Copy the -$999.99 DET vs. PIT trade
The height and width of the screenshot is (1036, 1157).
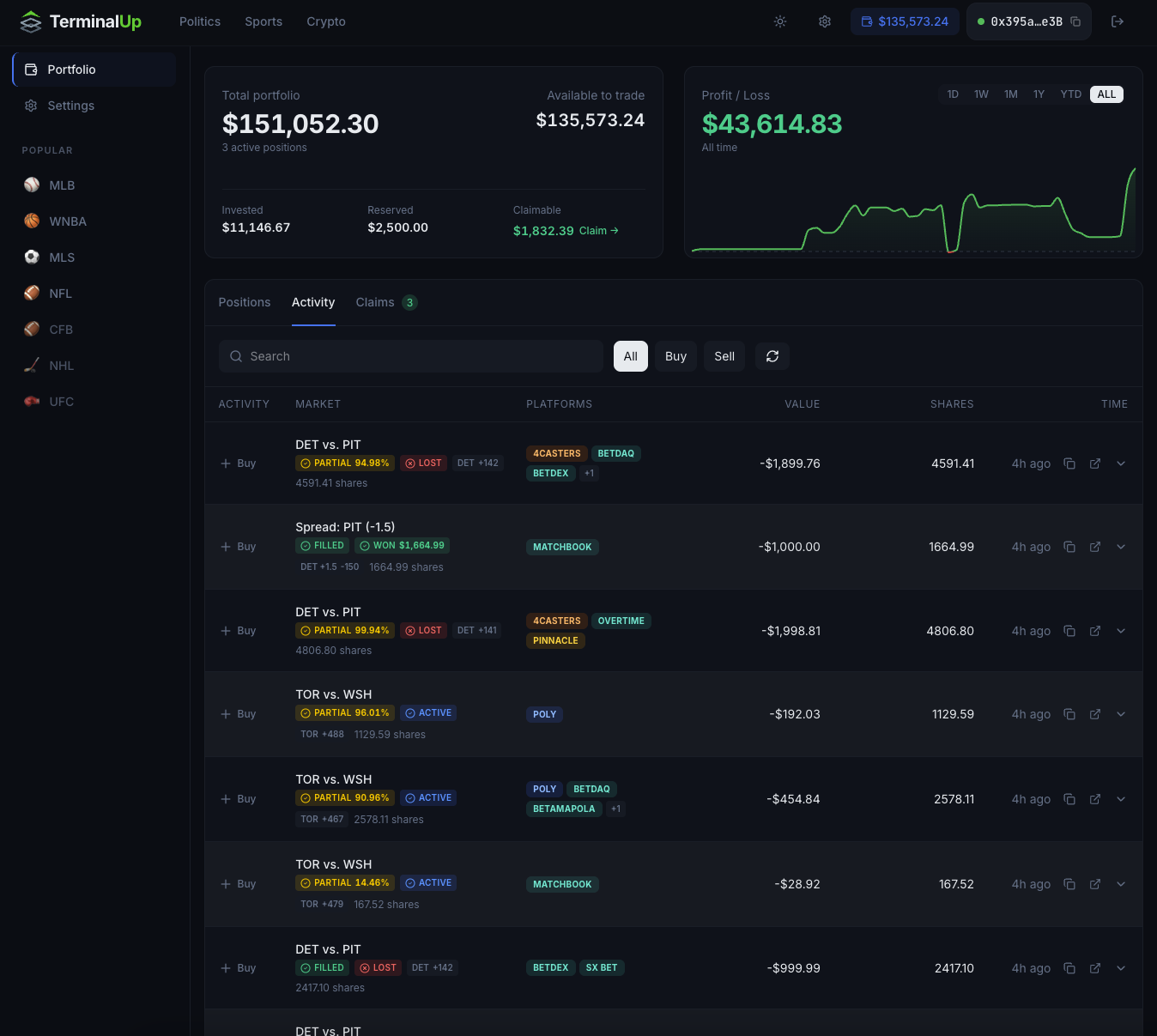point(1069,968)
